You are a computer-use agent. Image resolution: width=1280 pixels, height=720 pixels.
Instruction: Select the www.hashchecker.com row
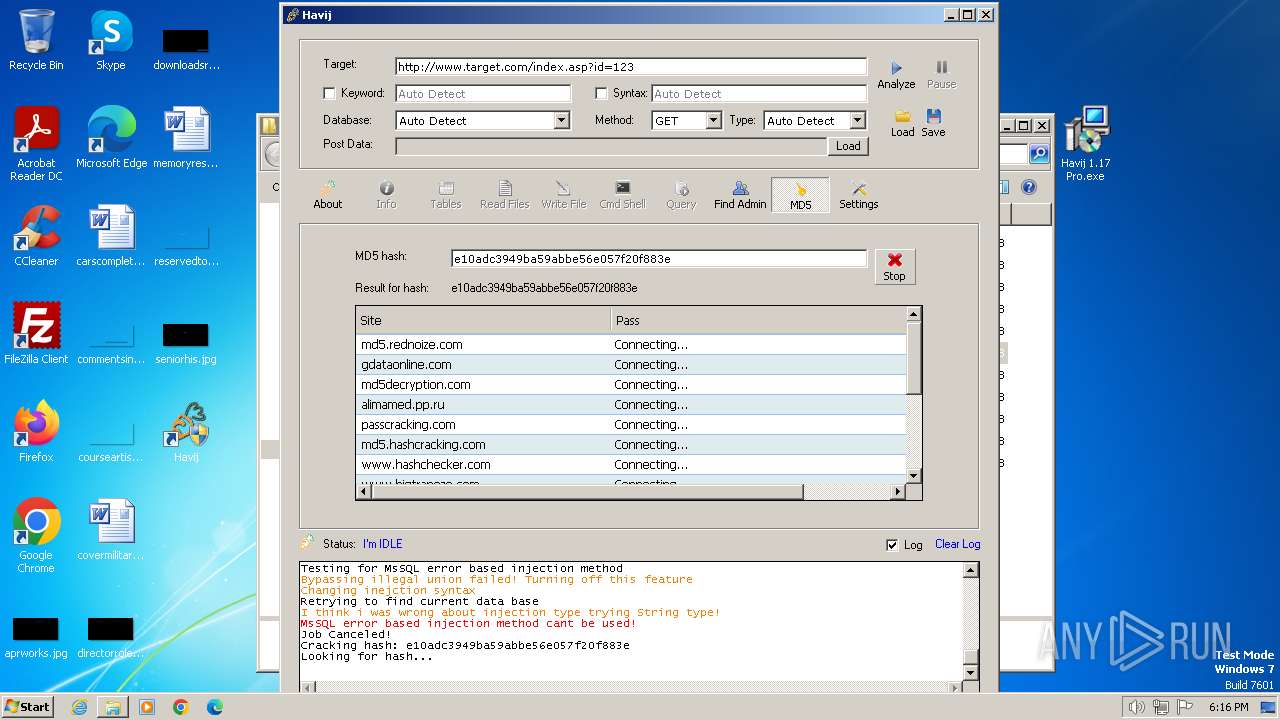click(x=631, y=464)
